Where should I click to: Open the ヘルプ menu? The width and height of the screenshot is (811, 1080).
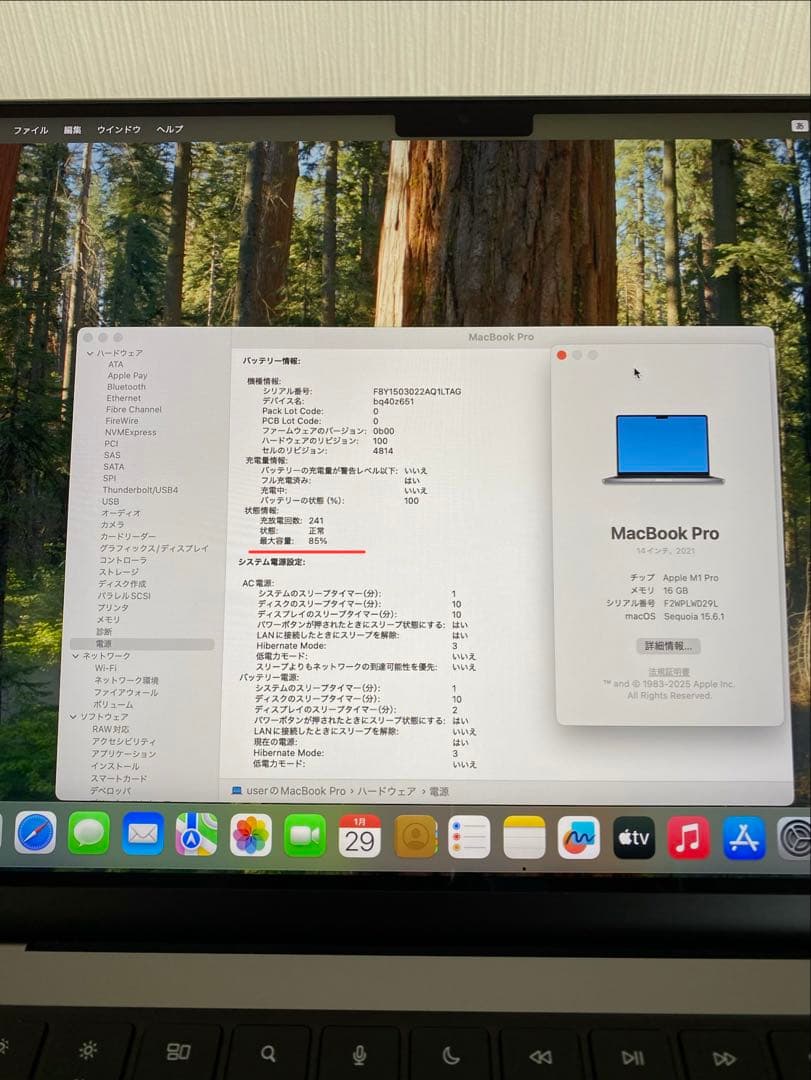(169, 129)
